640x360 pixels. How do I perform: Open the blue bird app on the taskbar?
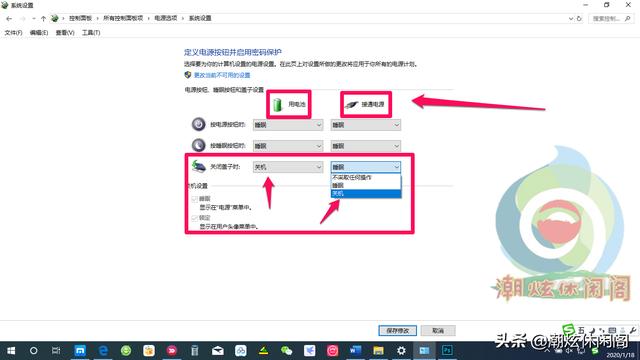point(309,351)
